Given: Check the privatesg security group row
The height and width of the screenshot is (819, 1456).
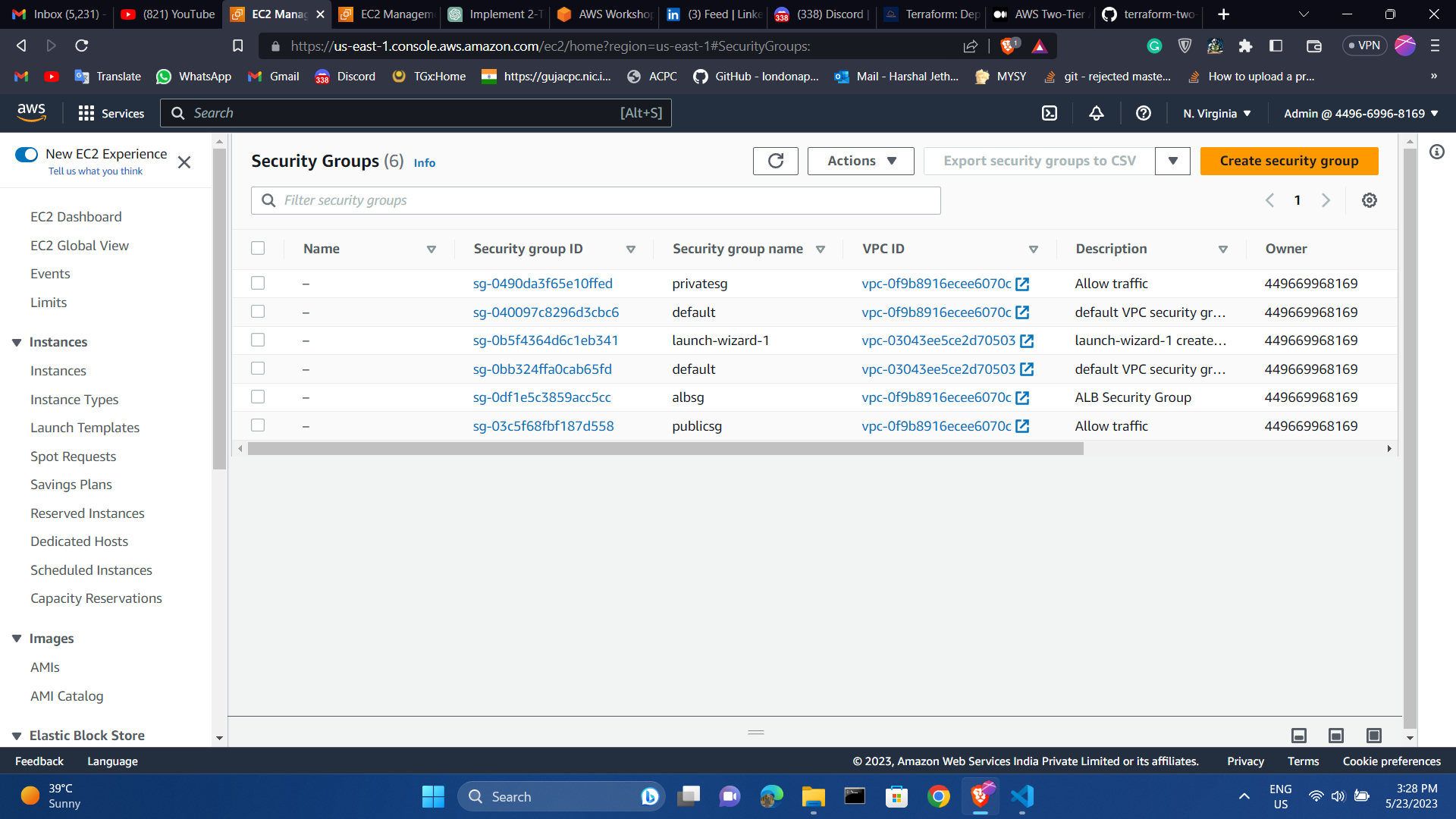Looking at the screenshot, I should point(258,283).
